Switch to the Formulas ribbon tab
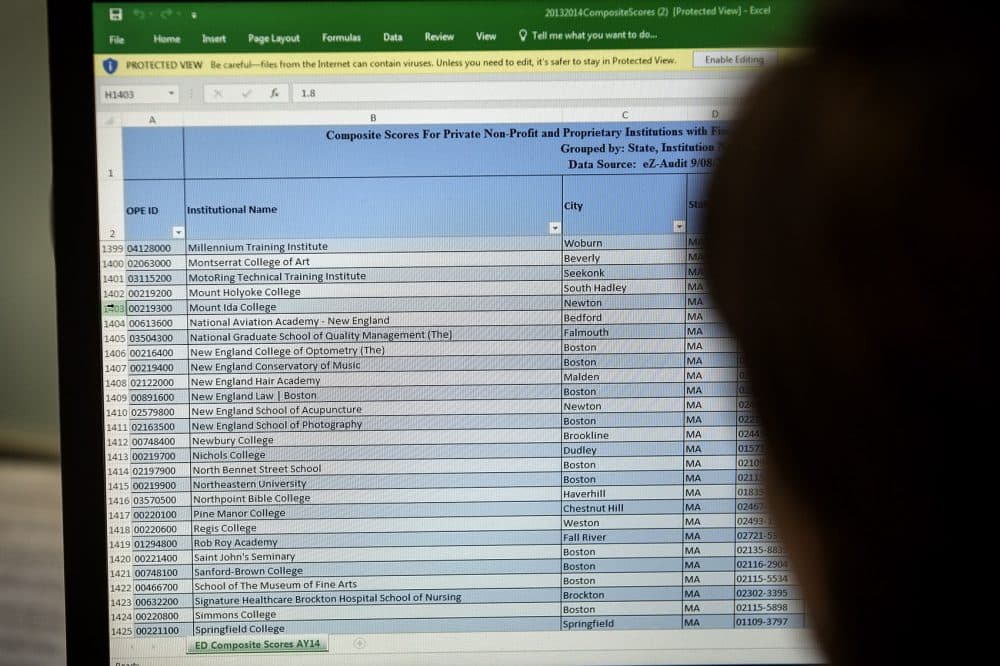 (341, 38)
